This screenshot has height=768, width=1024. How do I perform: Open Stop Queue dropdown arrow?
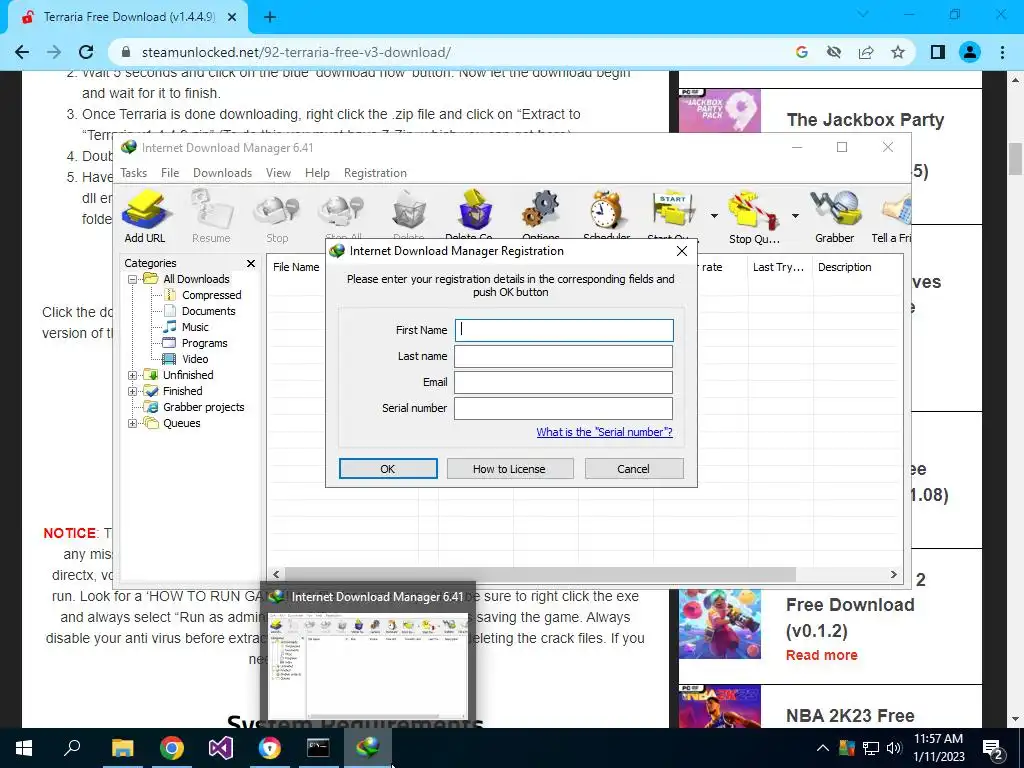[795, 216]
